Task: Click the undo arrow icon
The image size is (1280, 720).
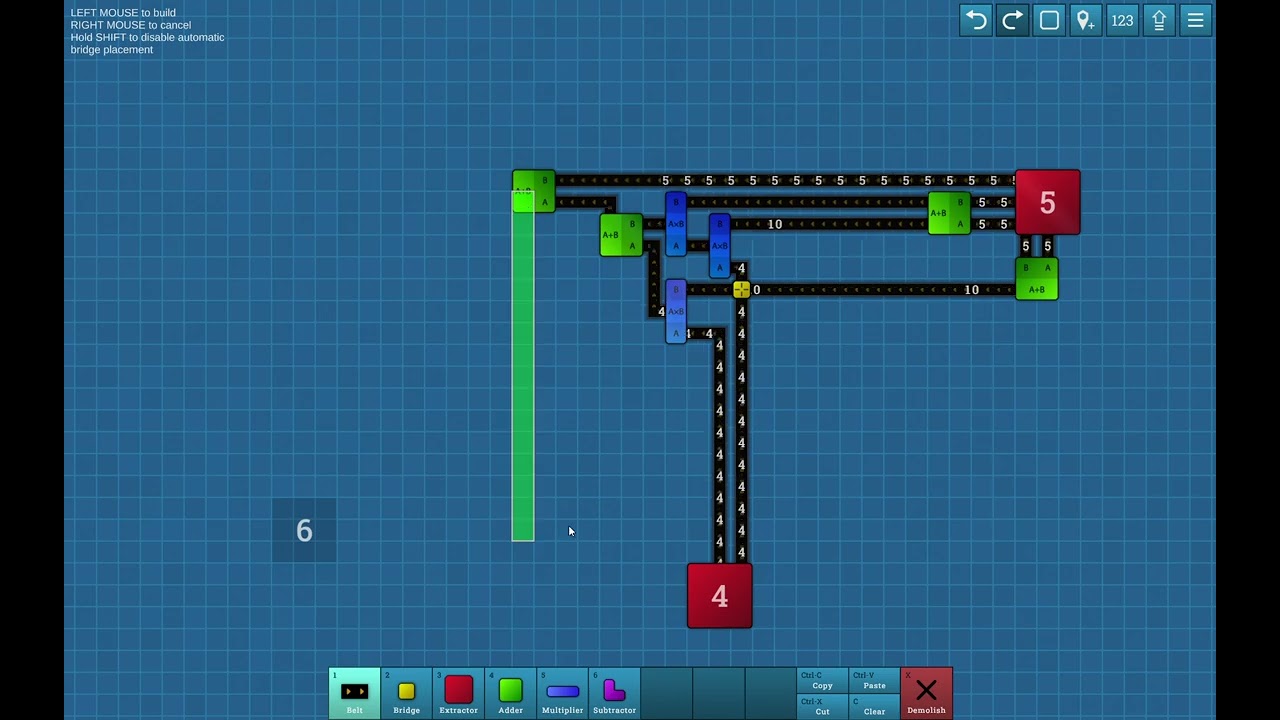Action: click(x=976, y=20)
